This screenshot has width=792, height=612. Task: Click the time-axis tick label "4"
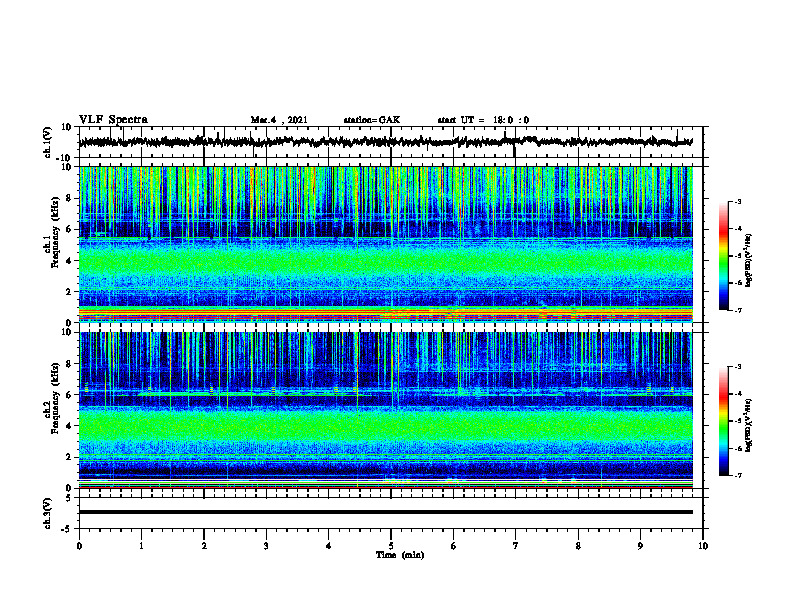328,546
